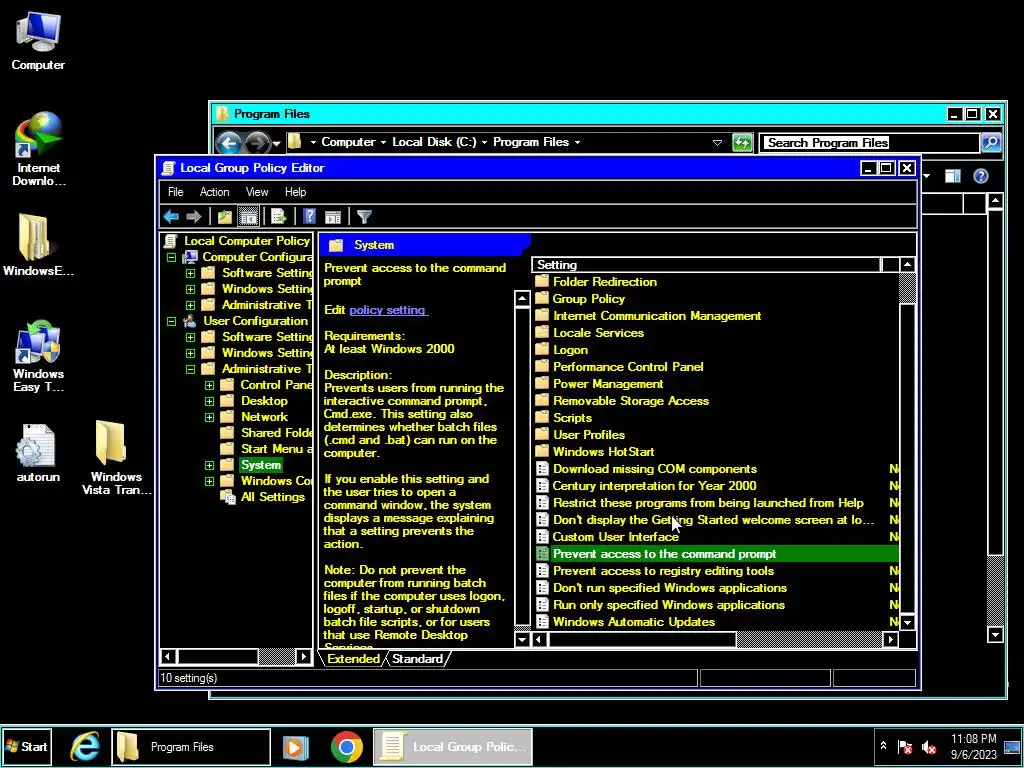Screen dimensions: 1024x768
Task: Select 'Prevent access to the command prompt'
Action: click(664, 554)
